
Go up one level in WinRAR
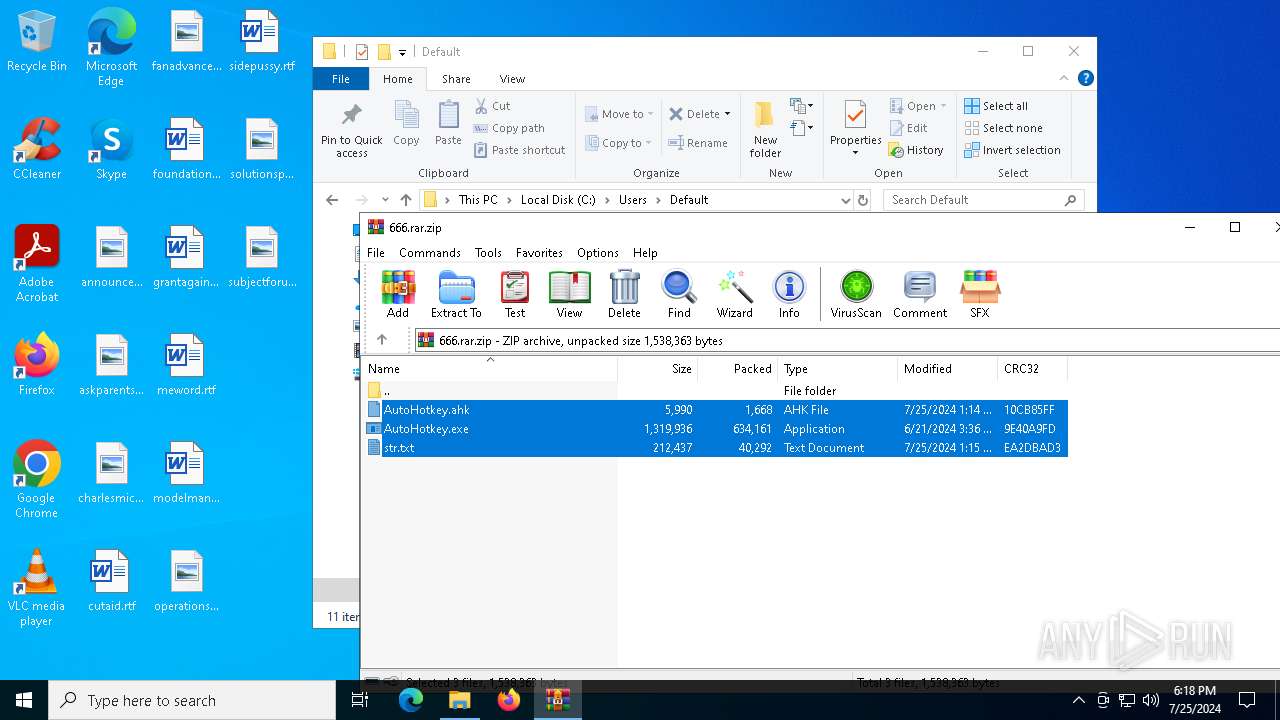(382, 340)
